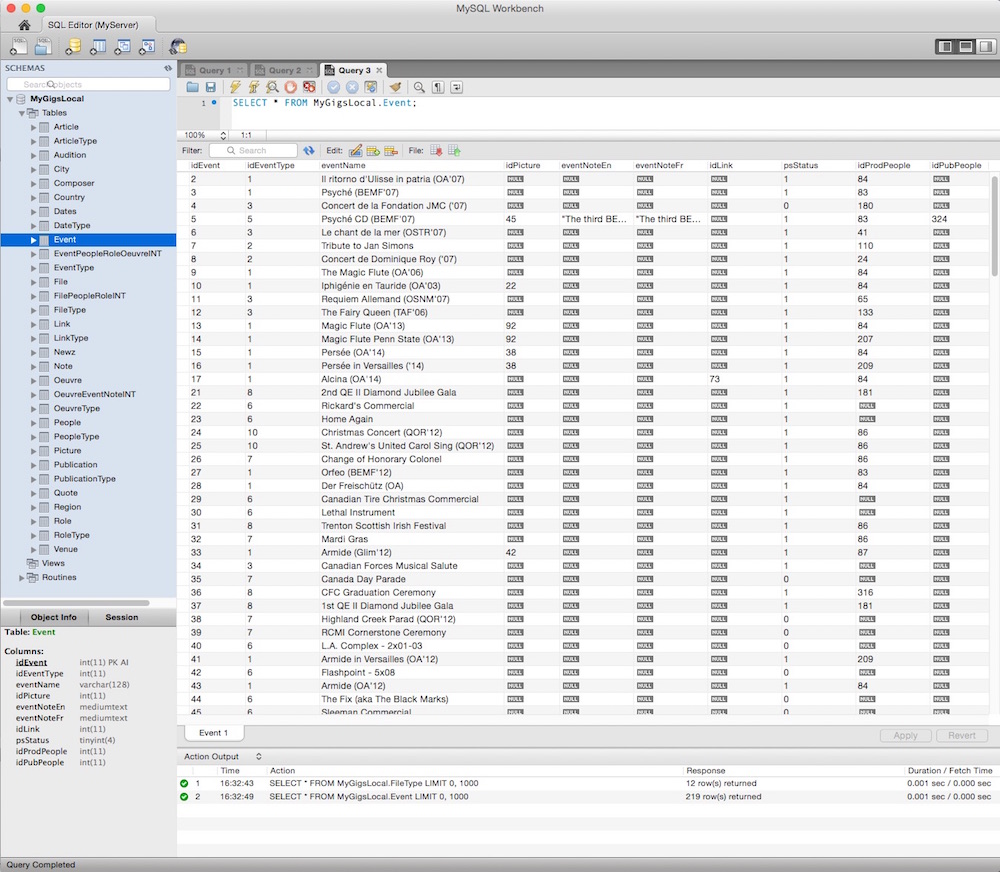Image resolution: width=1000 pixels, height=872 pixels.
Task: Expand the EventType table node
Action: [33, 268]
